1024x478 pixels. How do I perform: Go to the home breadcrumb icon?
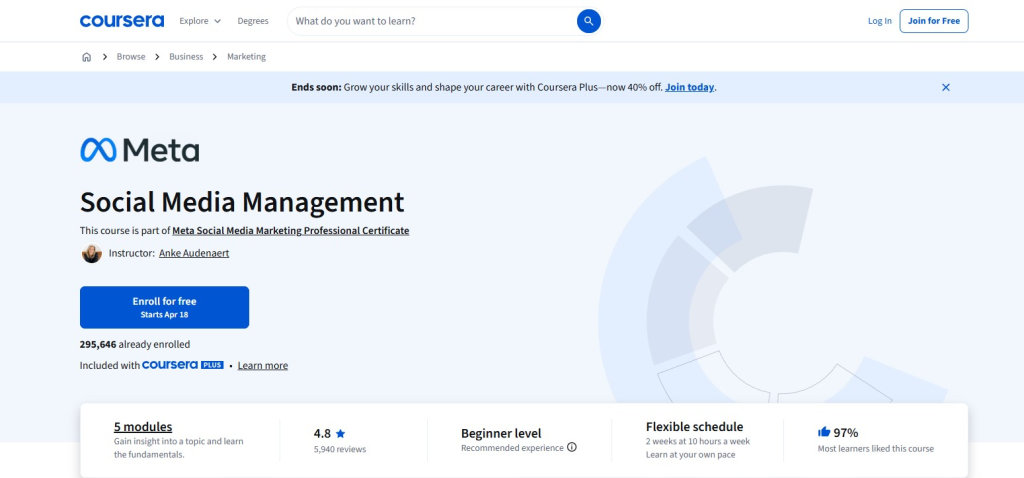(x=86, y=57)
